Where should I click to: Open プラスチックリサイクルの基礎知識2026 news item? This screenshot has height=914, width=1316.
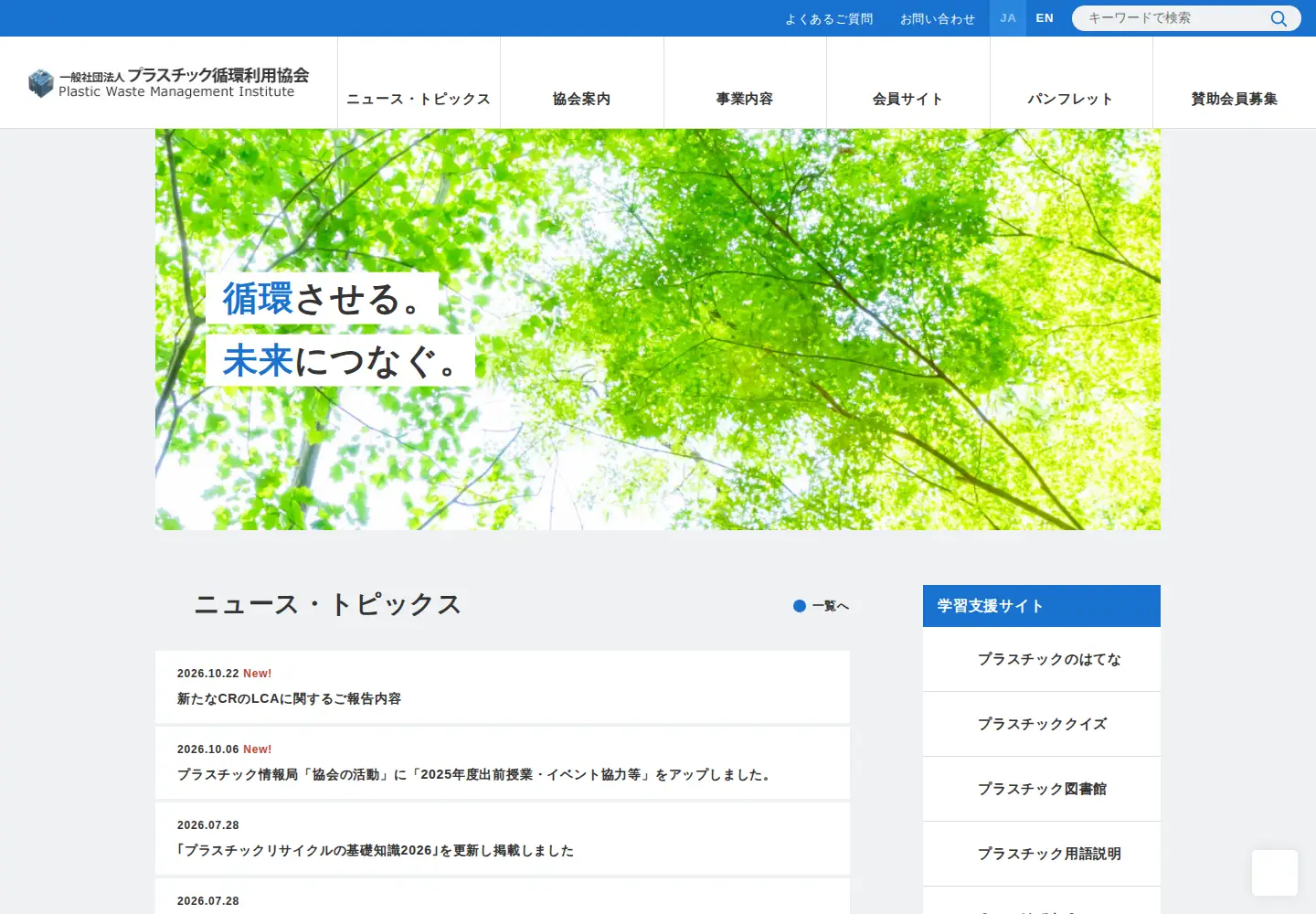(503, 839)
